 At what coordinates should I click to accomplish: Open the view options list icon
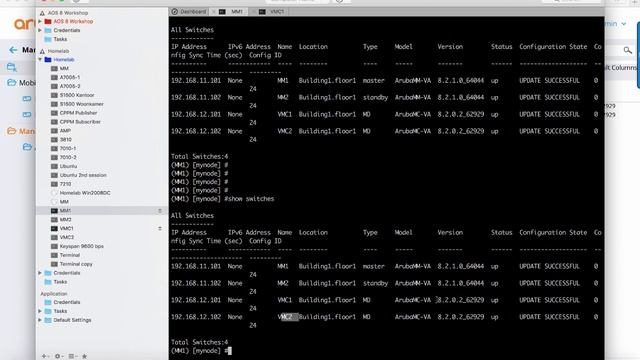(72, 356)
